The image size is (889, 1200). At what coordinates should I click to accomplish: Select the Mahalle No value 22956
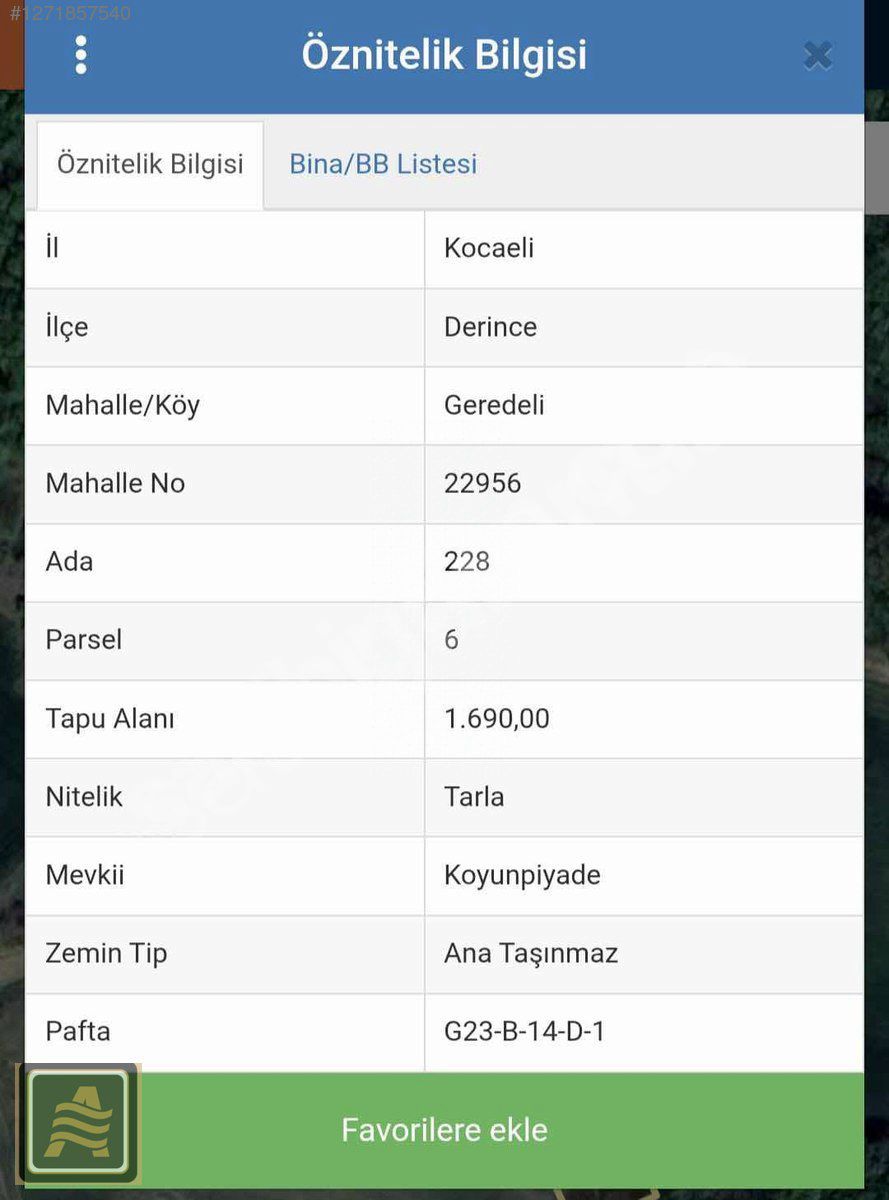point(482,483)
